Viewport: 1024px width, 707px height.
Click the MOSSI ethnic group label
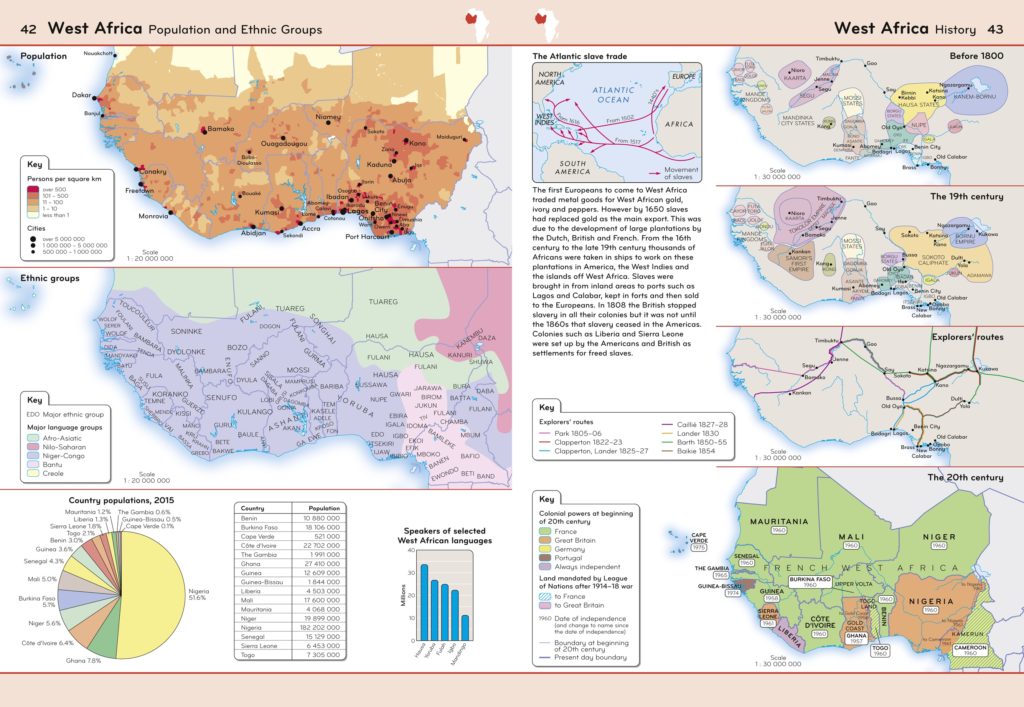298,370
